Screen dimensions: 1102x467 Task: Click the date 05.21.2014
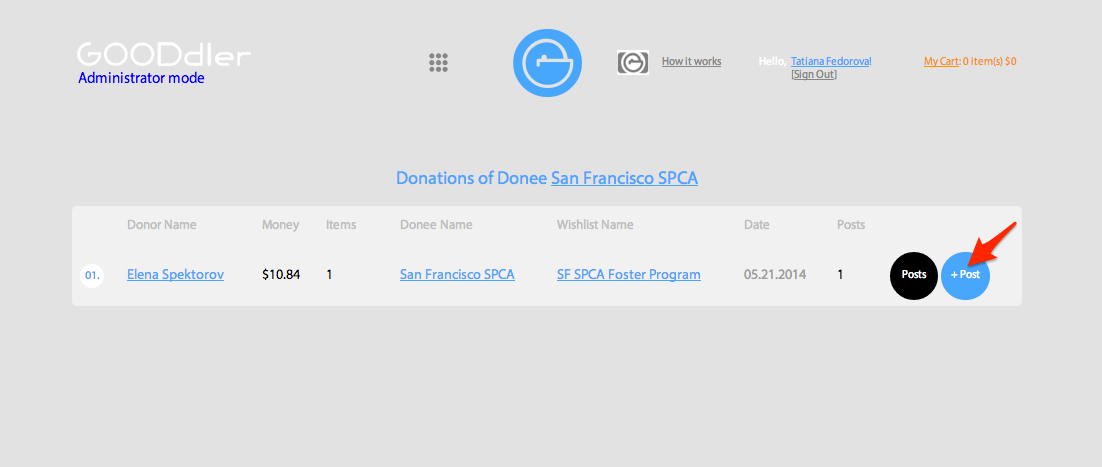pos(775,275)
